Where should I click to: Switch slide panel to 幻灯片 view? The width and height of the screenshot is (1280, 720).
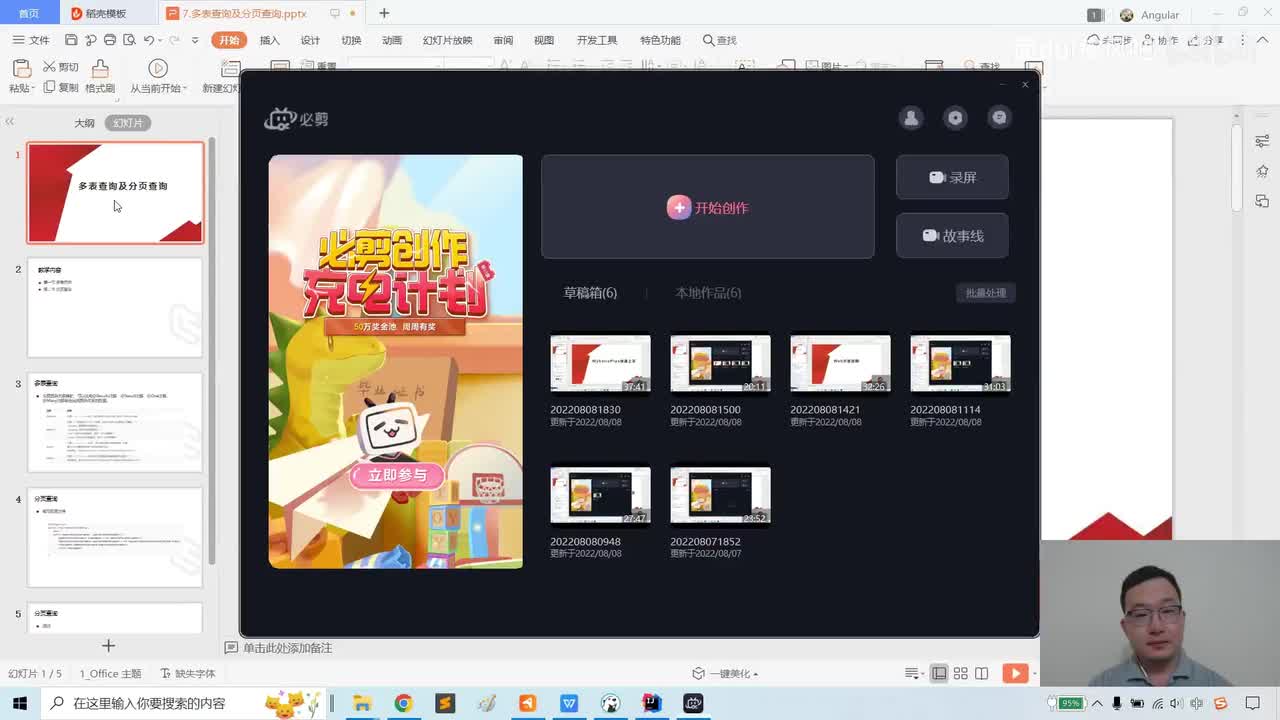point(128,123)
